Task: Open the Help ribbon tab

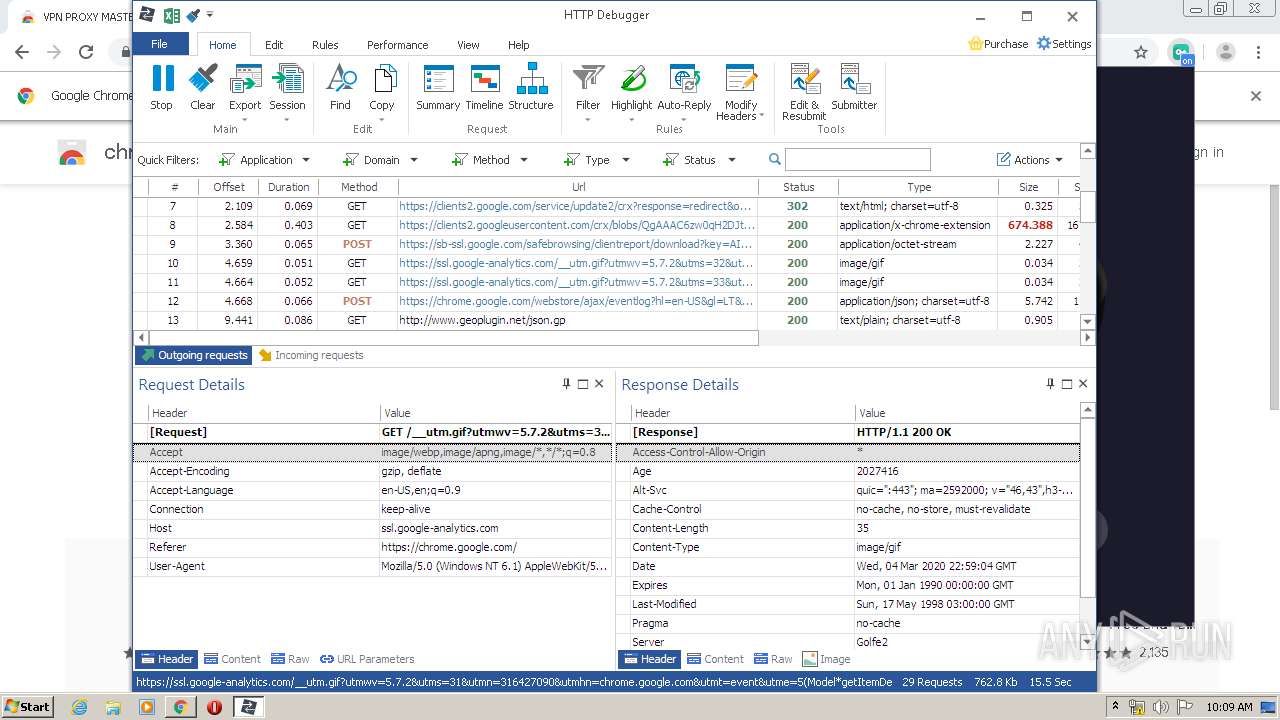Action: [518, 45]
